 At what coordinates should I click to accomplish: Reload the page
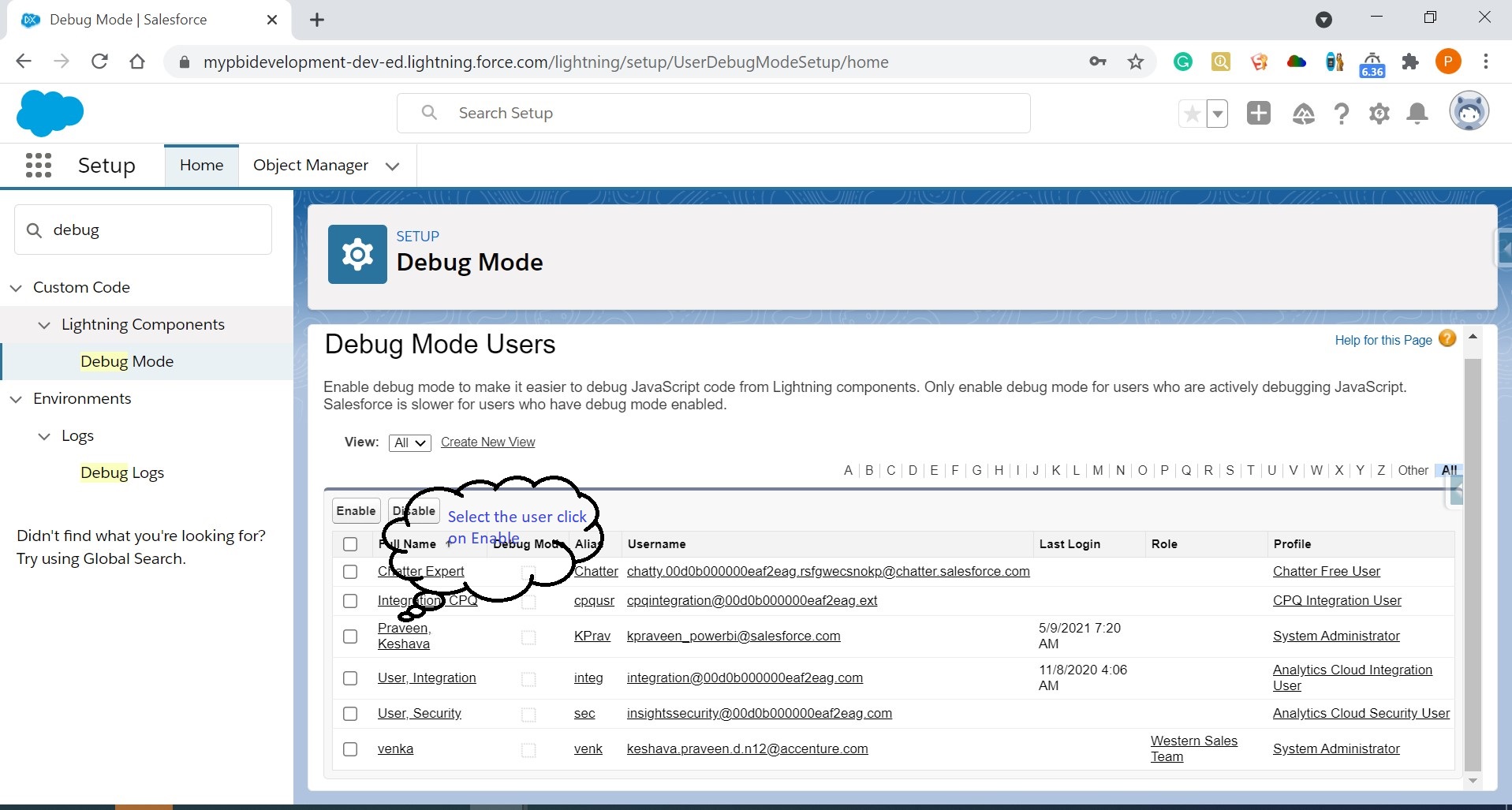click(x=99, y=62)
